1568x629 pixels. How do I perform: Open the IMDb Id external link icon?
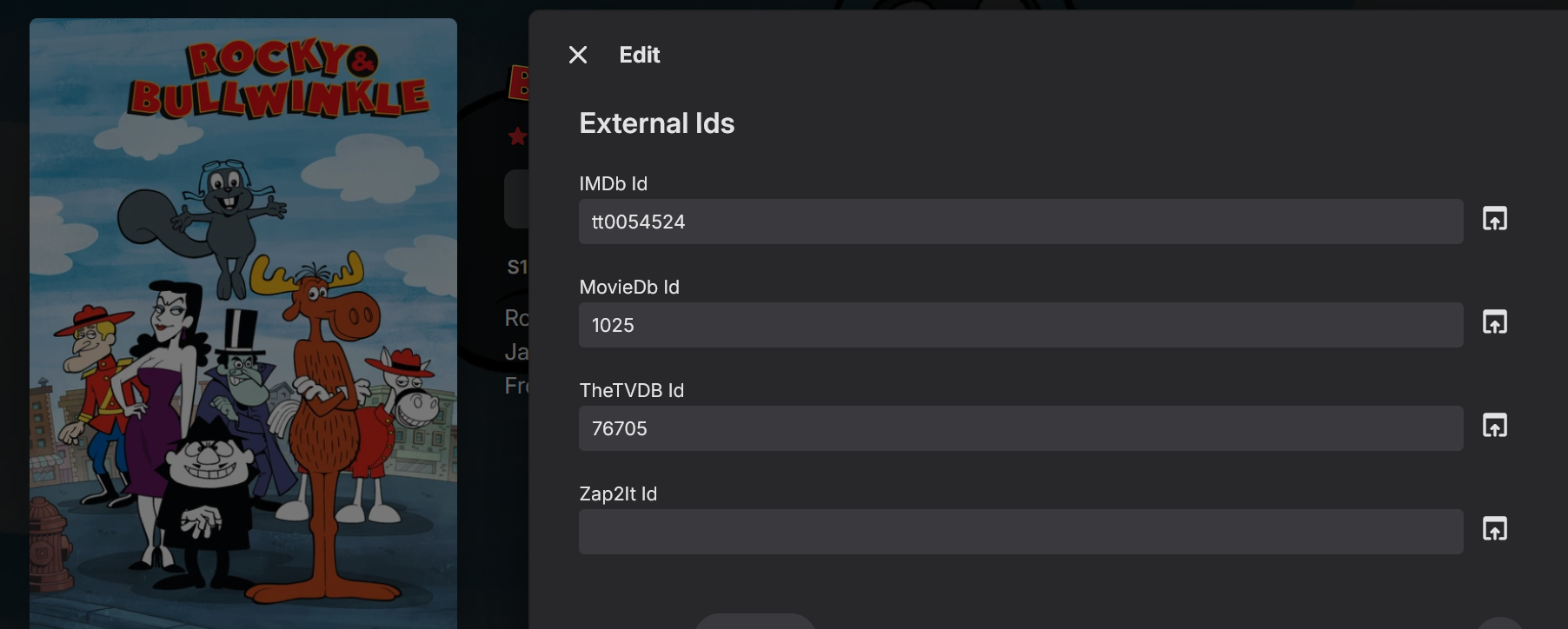(x=1494, y=219)
